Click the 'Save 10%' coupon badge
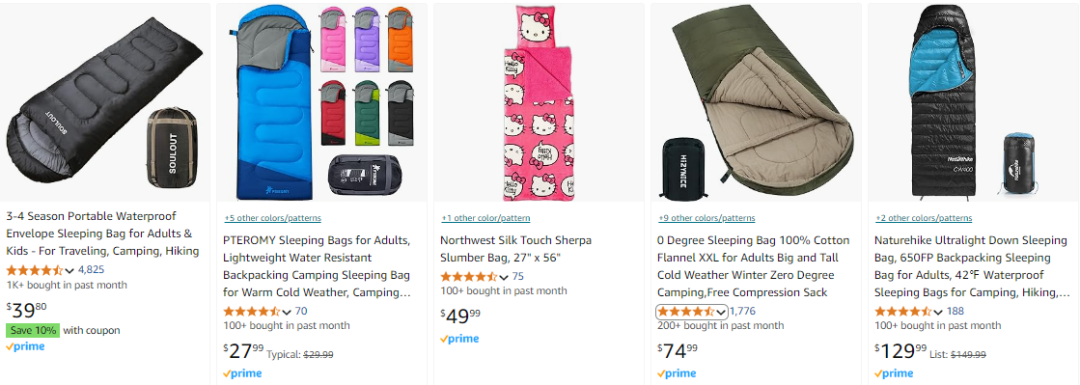The height and width of the screenshot is (385, 1080). coord(33,330)
